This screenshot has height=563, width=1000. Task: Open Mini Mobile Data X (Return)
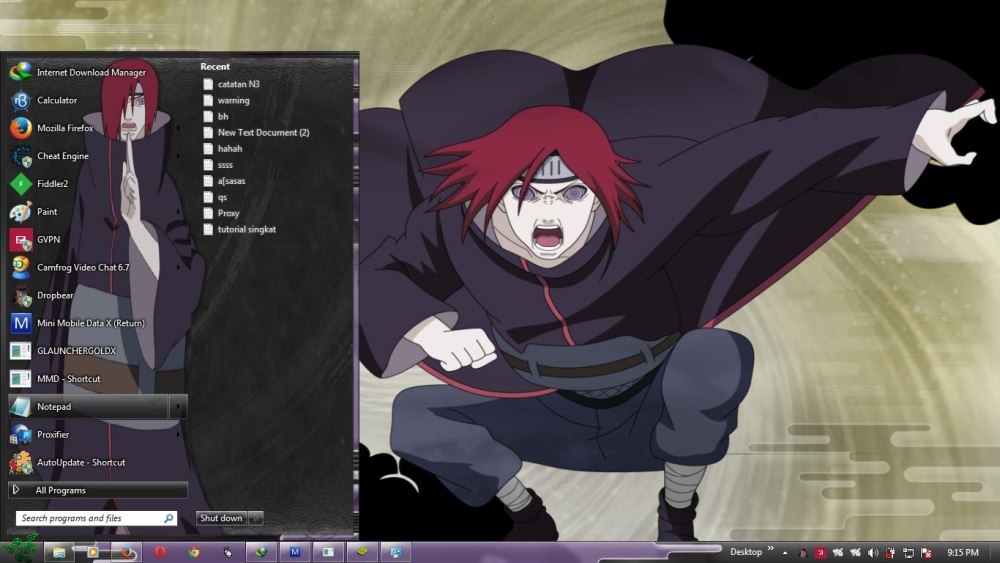[98, 323]
